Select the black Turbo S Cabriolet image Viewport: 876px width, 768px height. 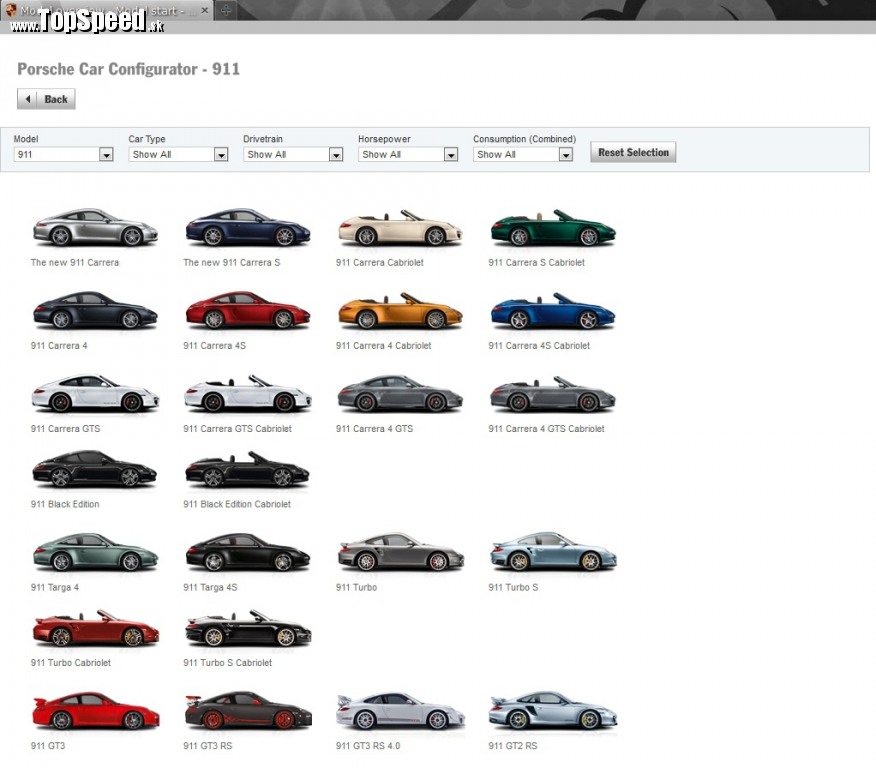point(248,628)
